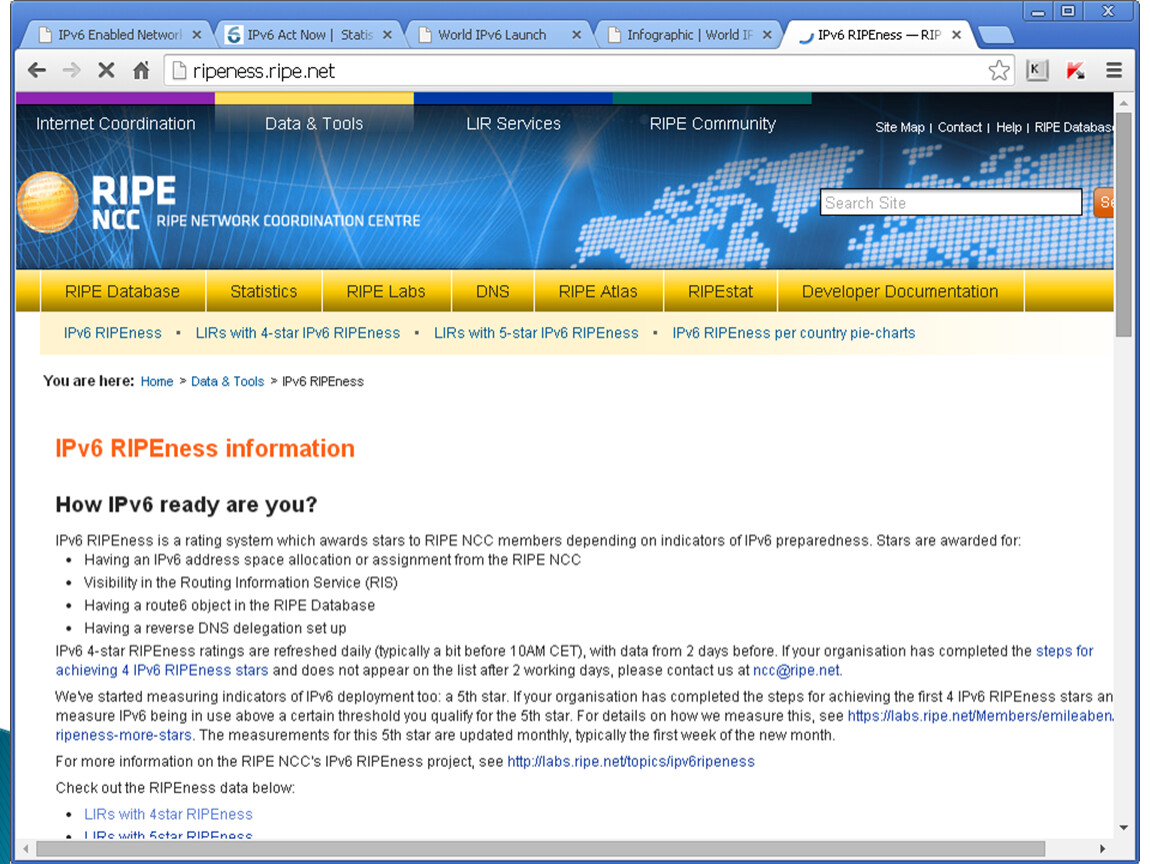Open the Statistics menu item
This screenshot has width=1150, height=864.
coord(264,292)
